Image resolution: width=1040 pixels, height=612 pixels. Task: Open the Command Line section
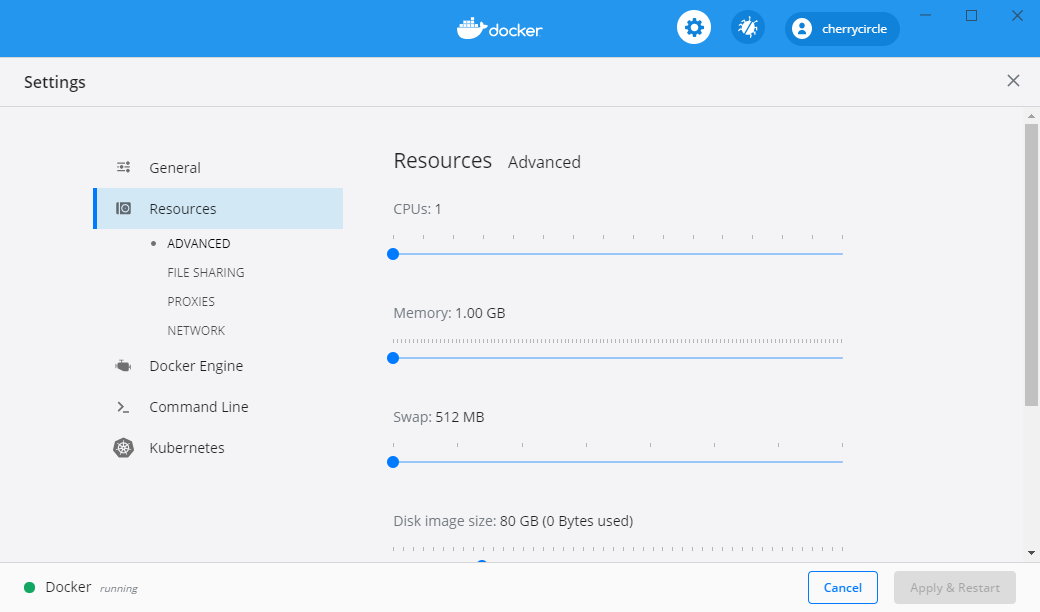point(218,407)
